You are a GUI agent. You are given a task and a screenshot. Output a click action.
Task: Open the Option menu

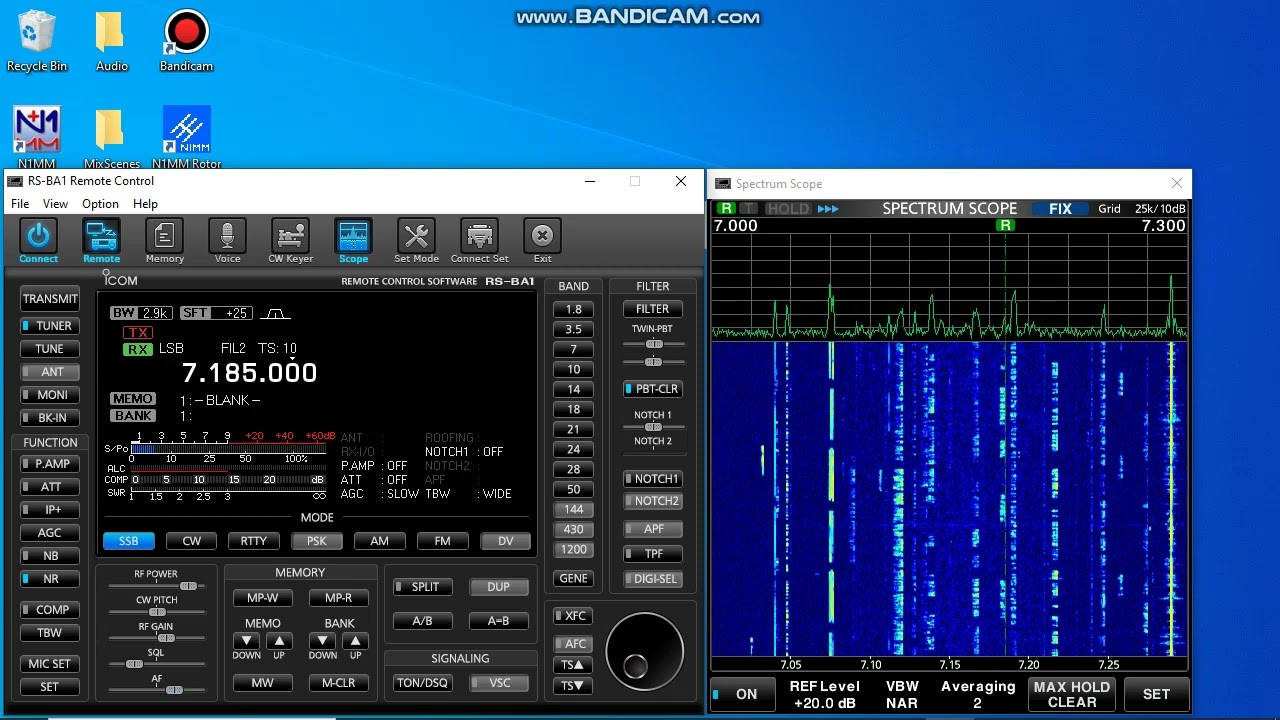(100, 204)
